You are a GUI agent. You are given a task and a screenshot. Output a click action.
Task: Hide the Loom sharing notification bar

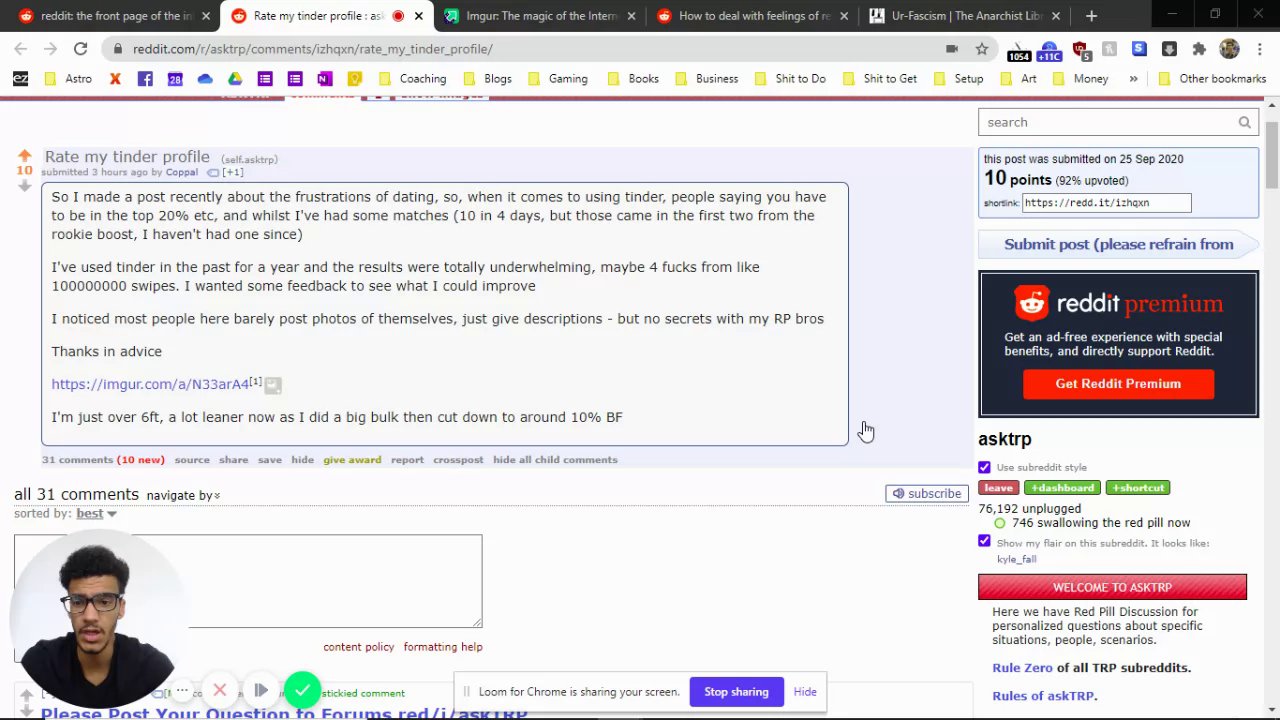[x=805, y=692]
